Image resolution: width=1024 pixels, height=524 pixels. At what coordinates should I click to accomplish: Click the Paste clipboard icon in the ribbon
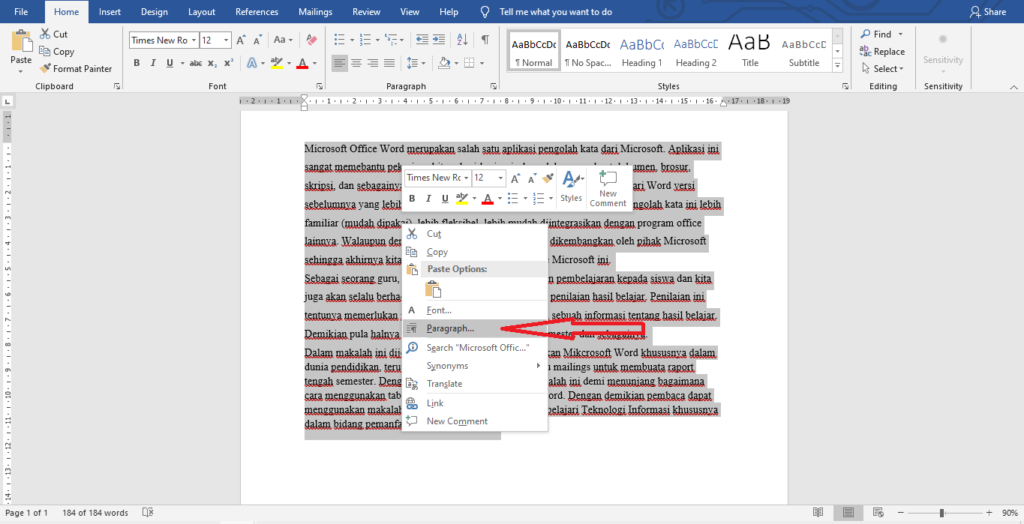(x=21, y=41)
